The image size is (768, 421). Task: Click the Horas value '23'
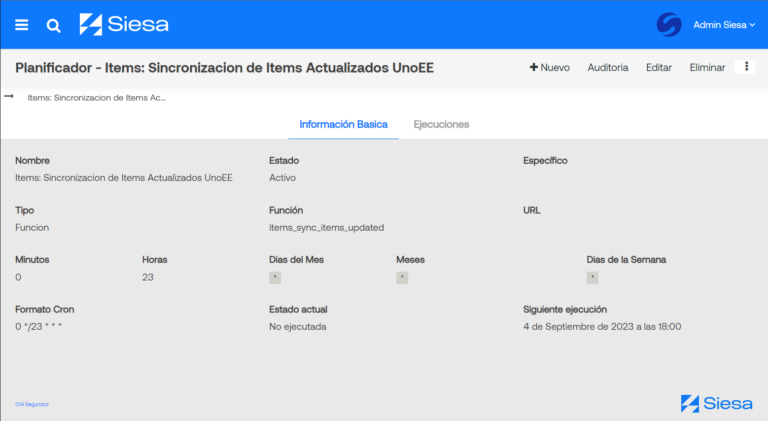(148, 277)
